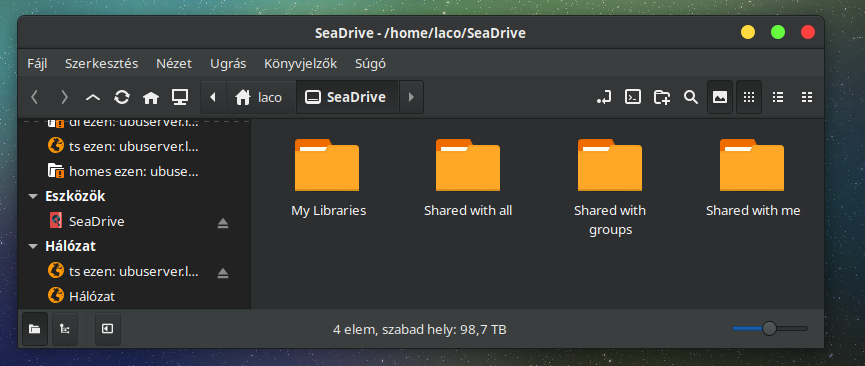The image size is (865, 366).
Task: Open the Szerkesztés menu
Action: point(102,63)
